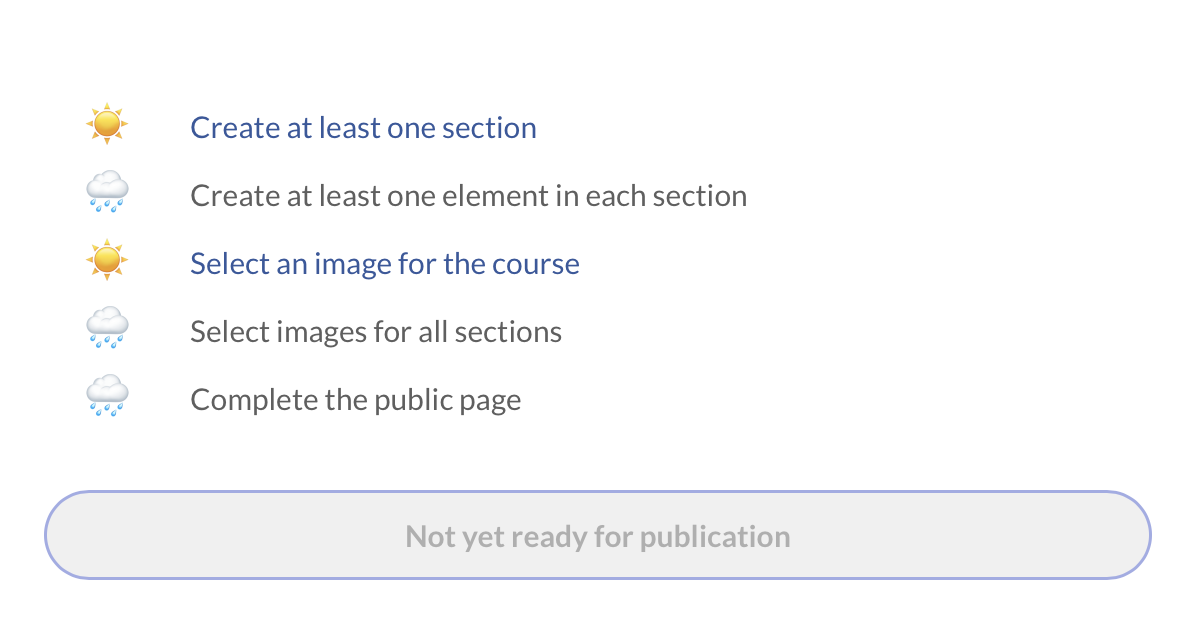Select the completed status sun for course image
This screenshot has height=626, width=1196.
coord(107,261)
